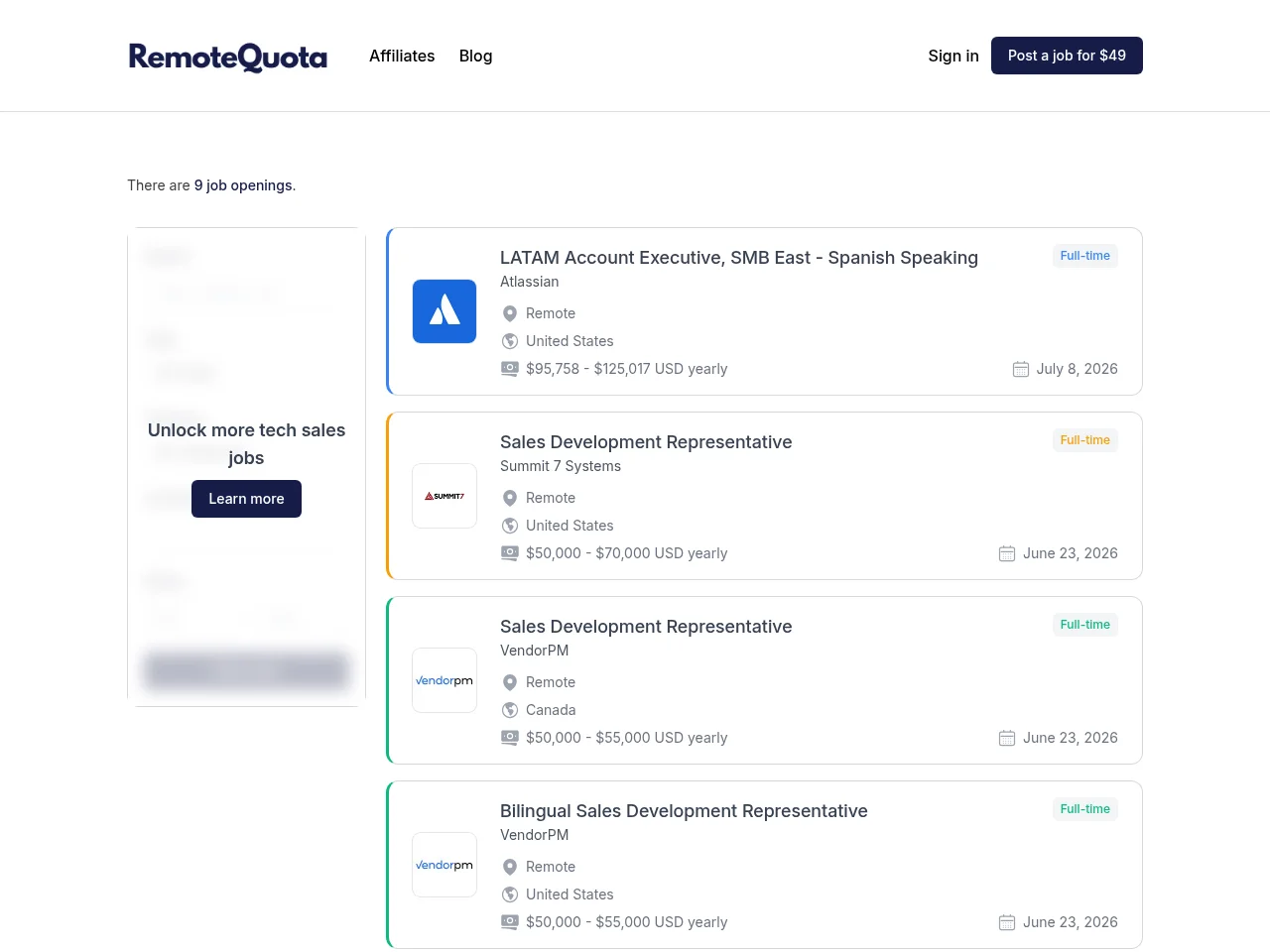This screenshot has height=952, width=1270.
Task: Click VendorPM logo on Bilingual Sales card
Action: 444,865
